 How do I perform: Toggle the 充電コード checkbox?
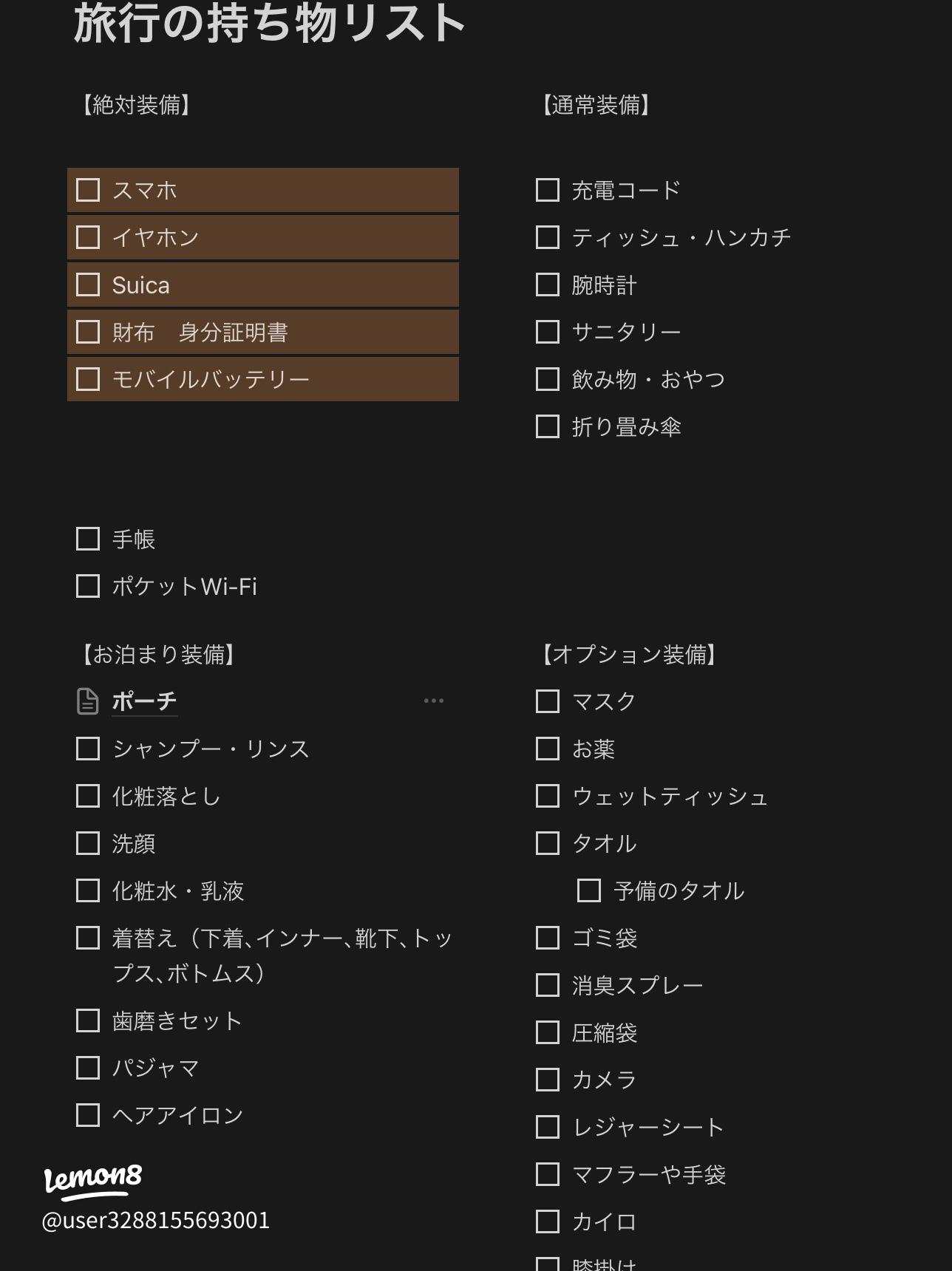pos(547,190)
